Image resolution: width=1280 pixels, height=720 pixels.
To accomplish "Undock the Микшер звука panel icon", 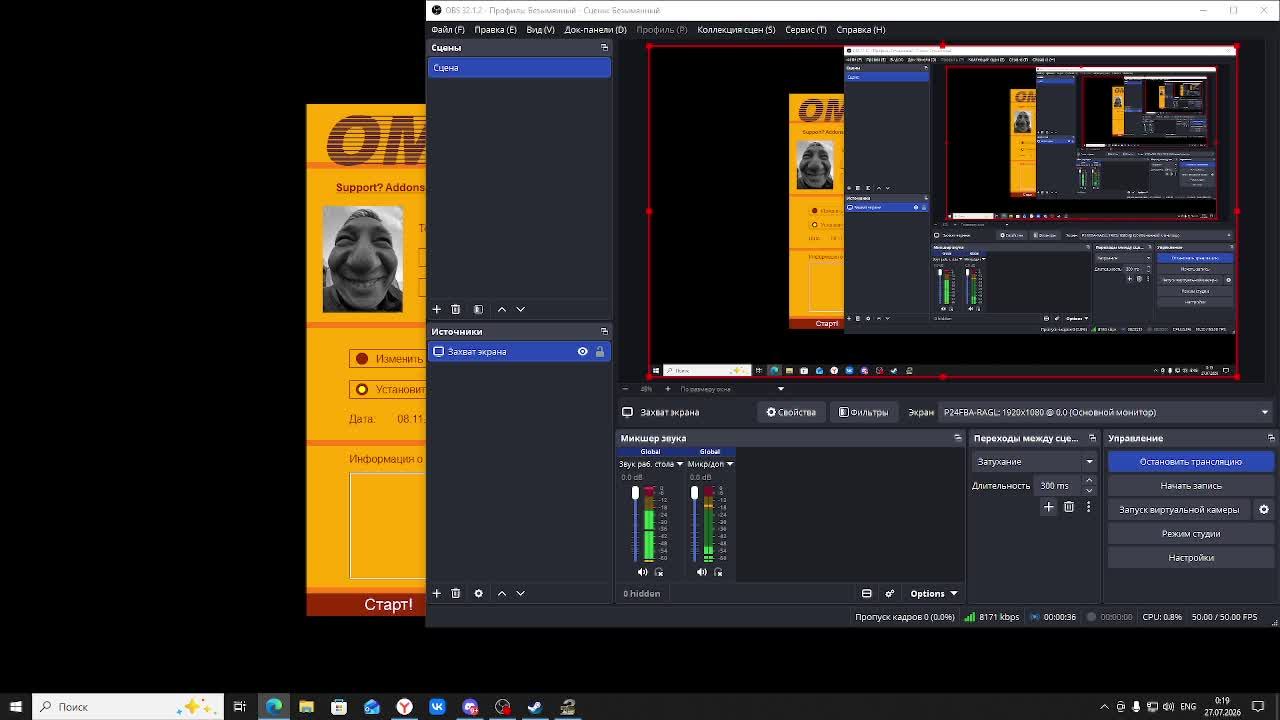I will pos(957,438).
